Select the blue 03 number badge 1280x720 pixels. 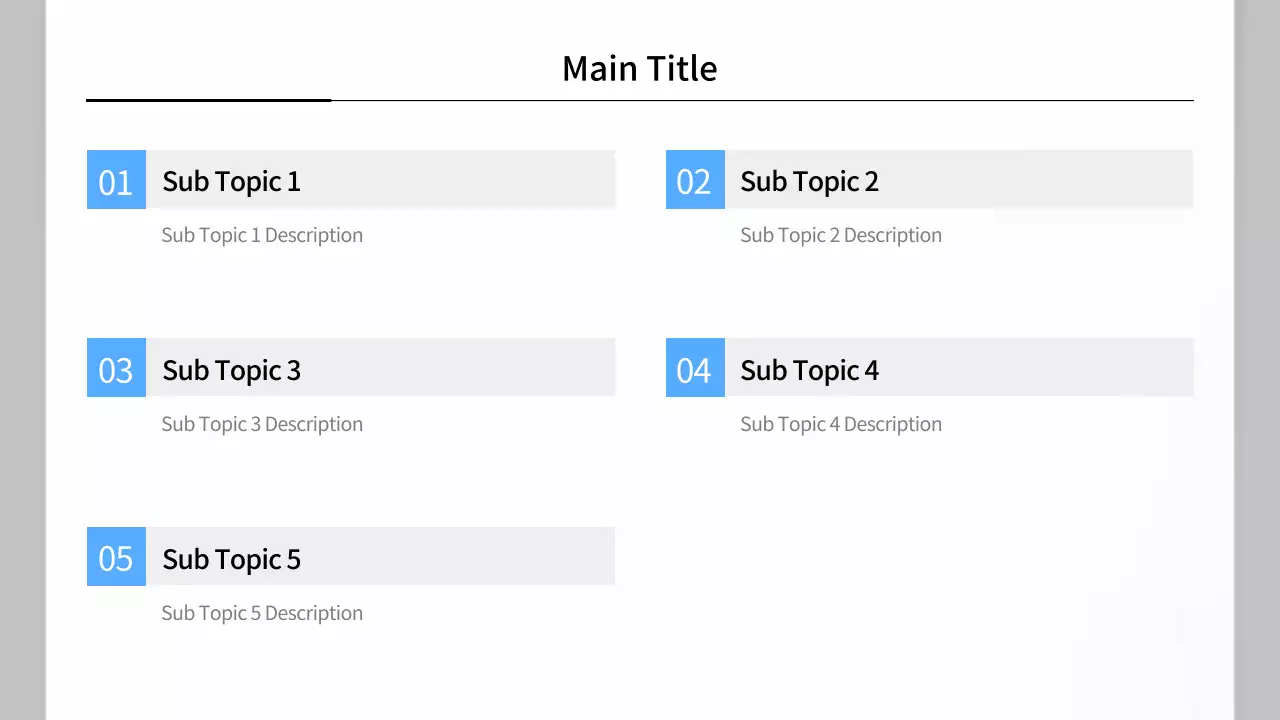tap(116, 368)
